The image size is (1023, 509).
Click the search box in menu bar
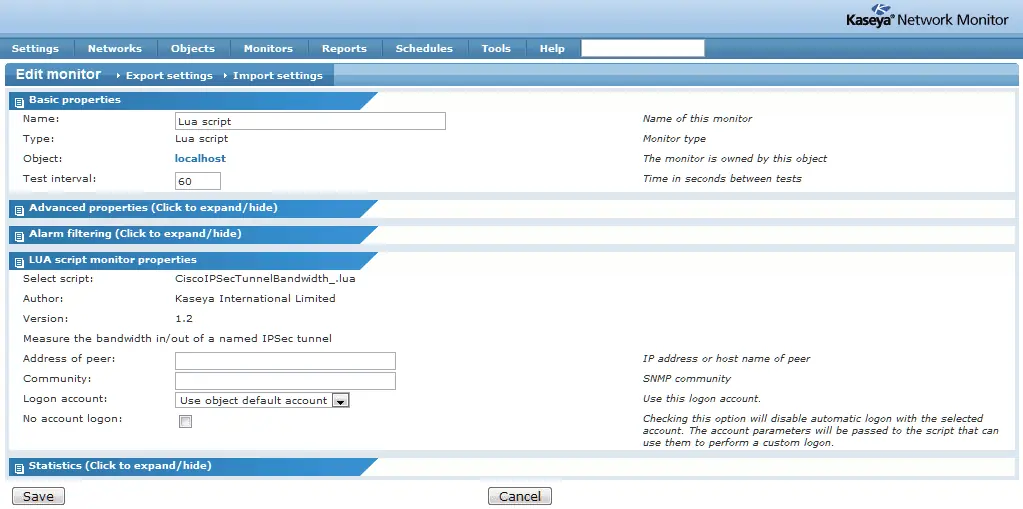[643, 48]
